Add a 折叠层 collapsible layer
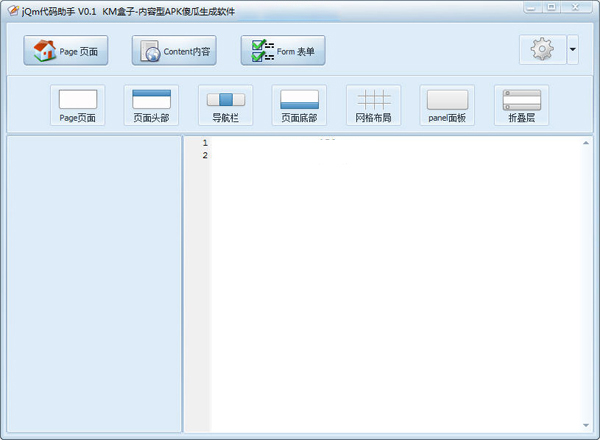 521,106
